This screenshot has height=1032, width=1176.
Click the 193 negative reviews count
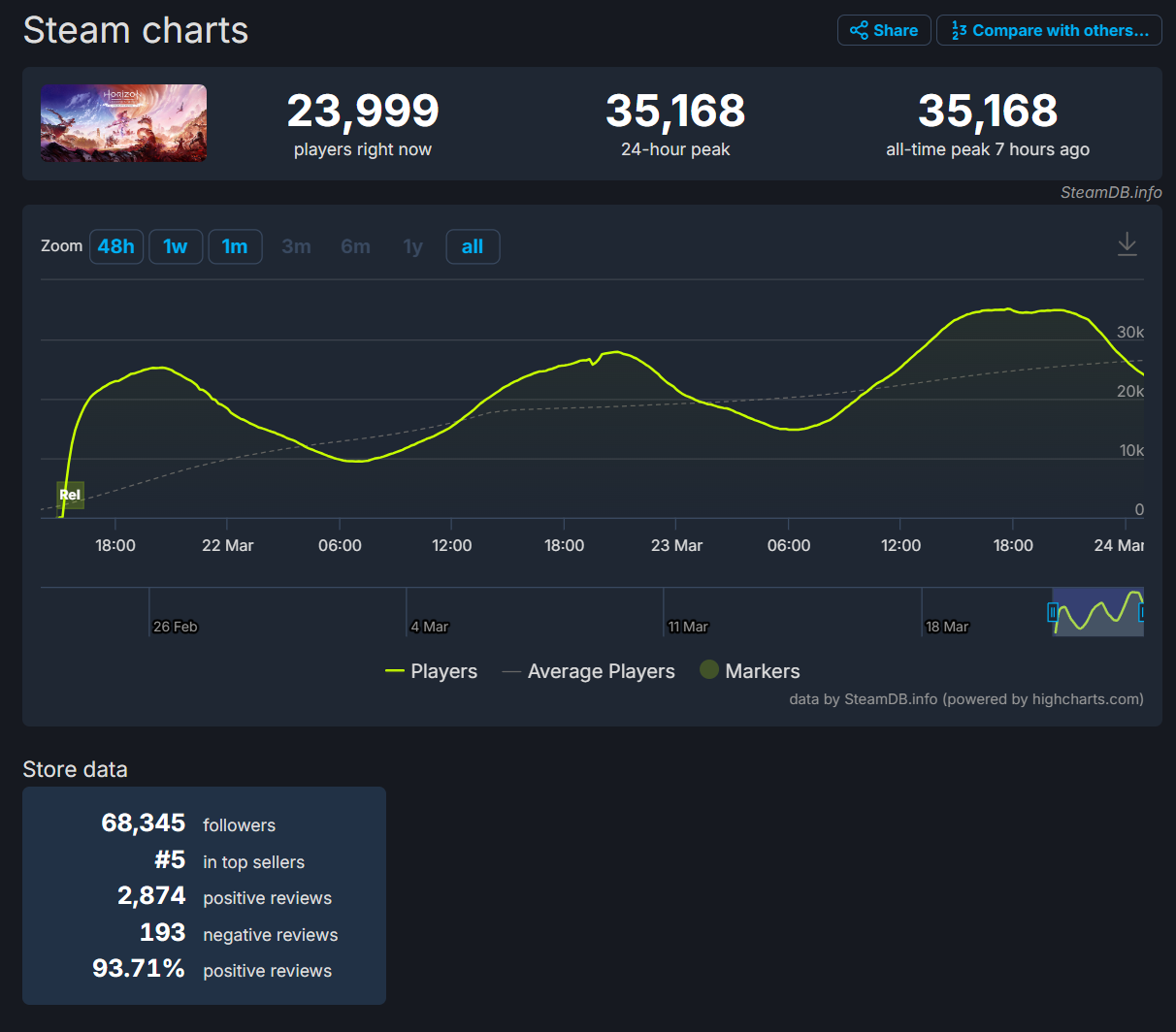click(162, 932)
